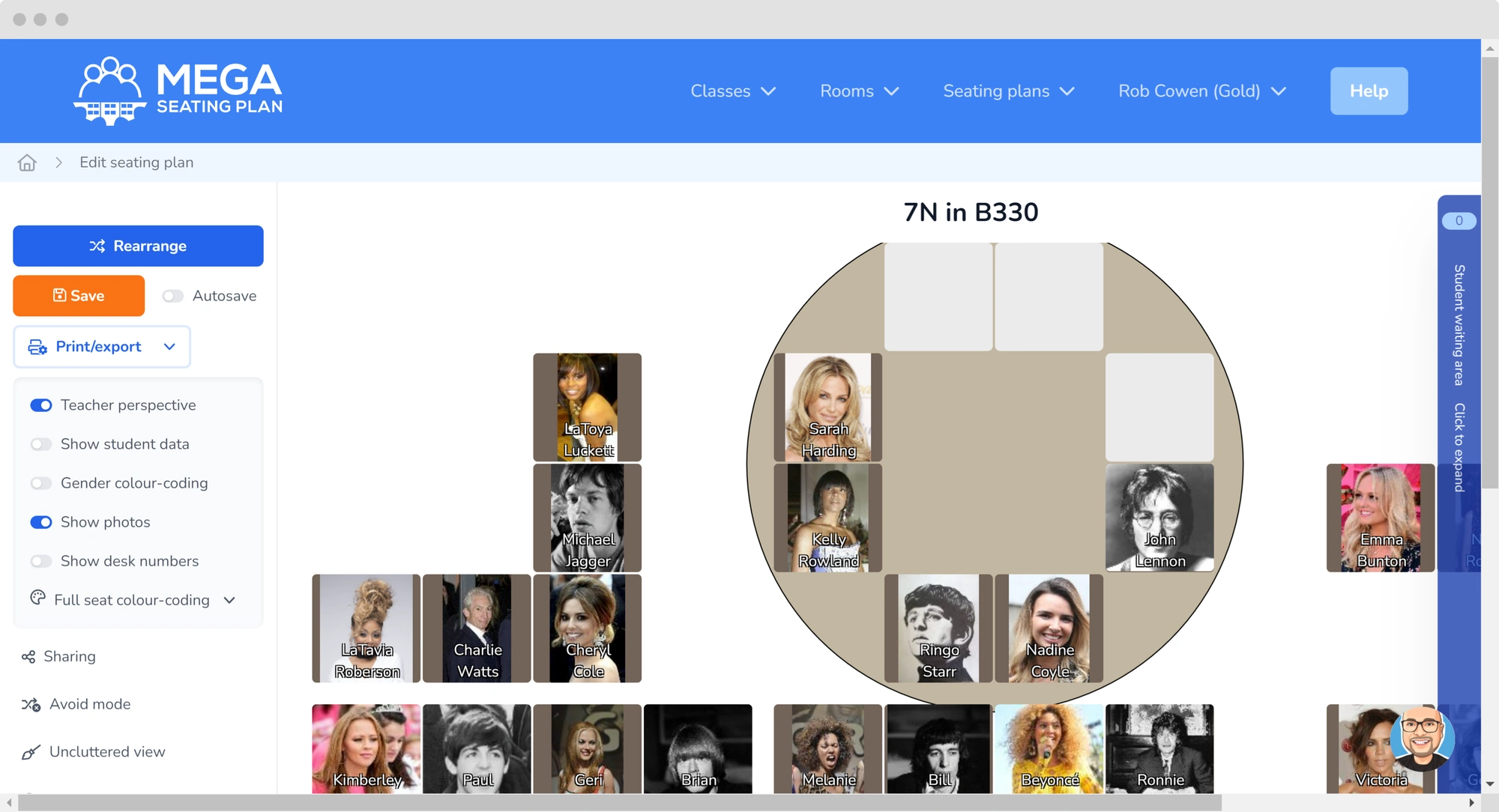1499x812 pixels.
Task: Open the support chat avatar bubble
Action: (x=1422, y=739)
